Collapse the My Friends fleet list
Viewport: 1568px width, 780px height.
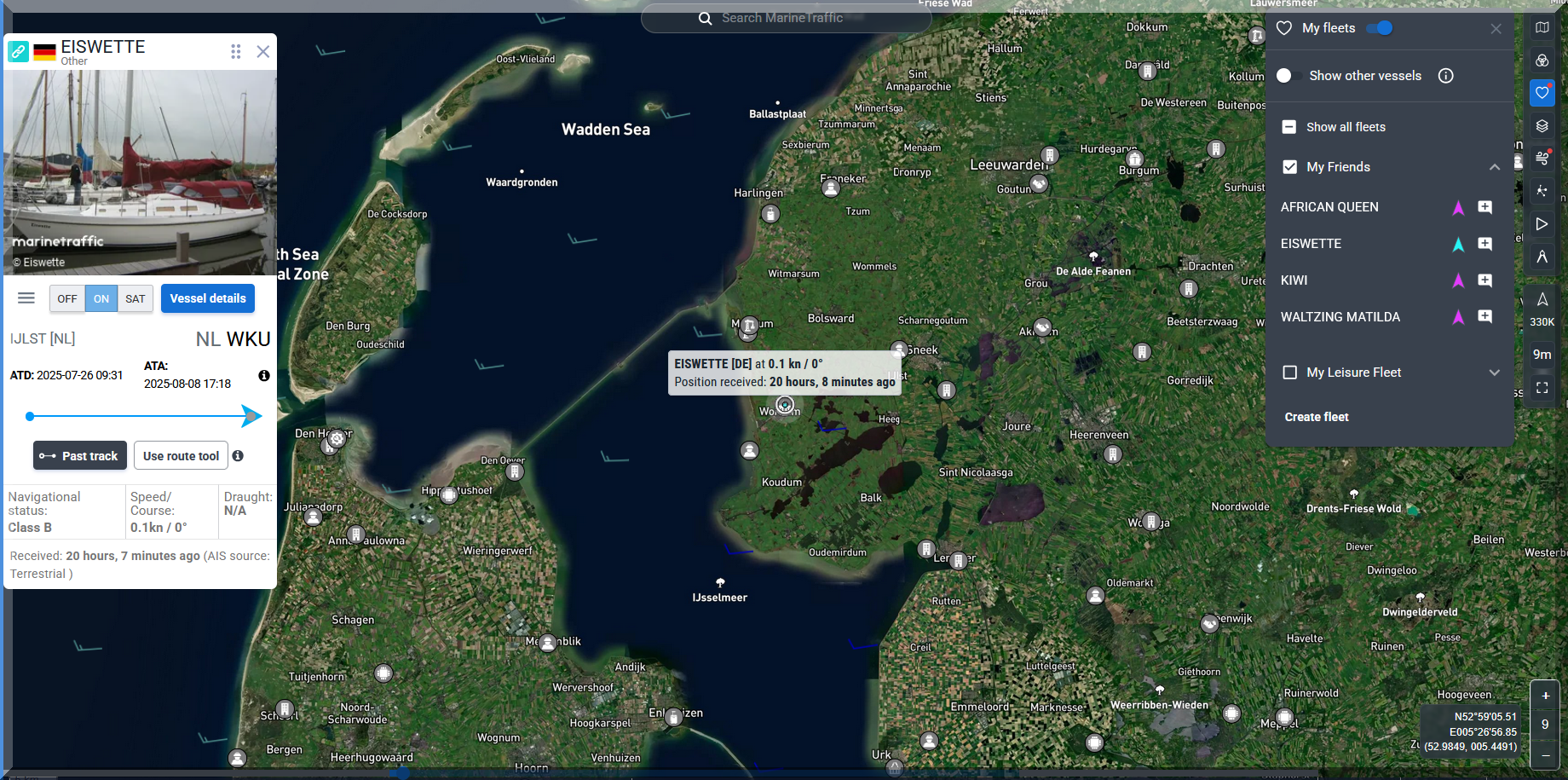click(1494, 167)
